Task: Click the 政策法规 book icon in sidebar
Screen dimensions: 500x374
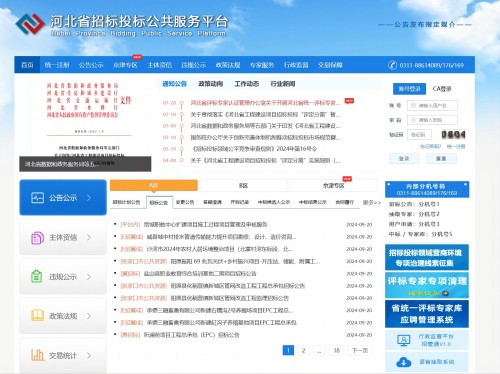Action: coord(37,315)
